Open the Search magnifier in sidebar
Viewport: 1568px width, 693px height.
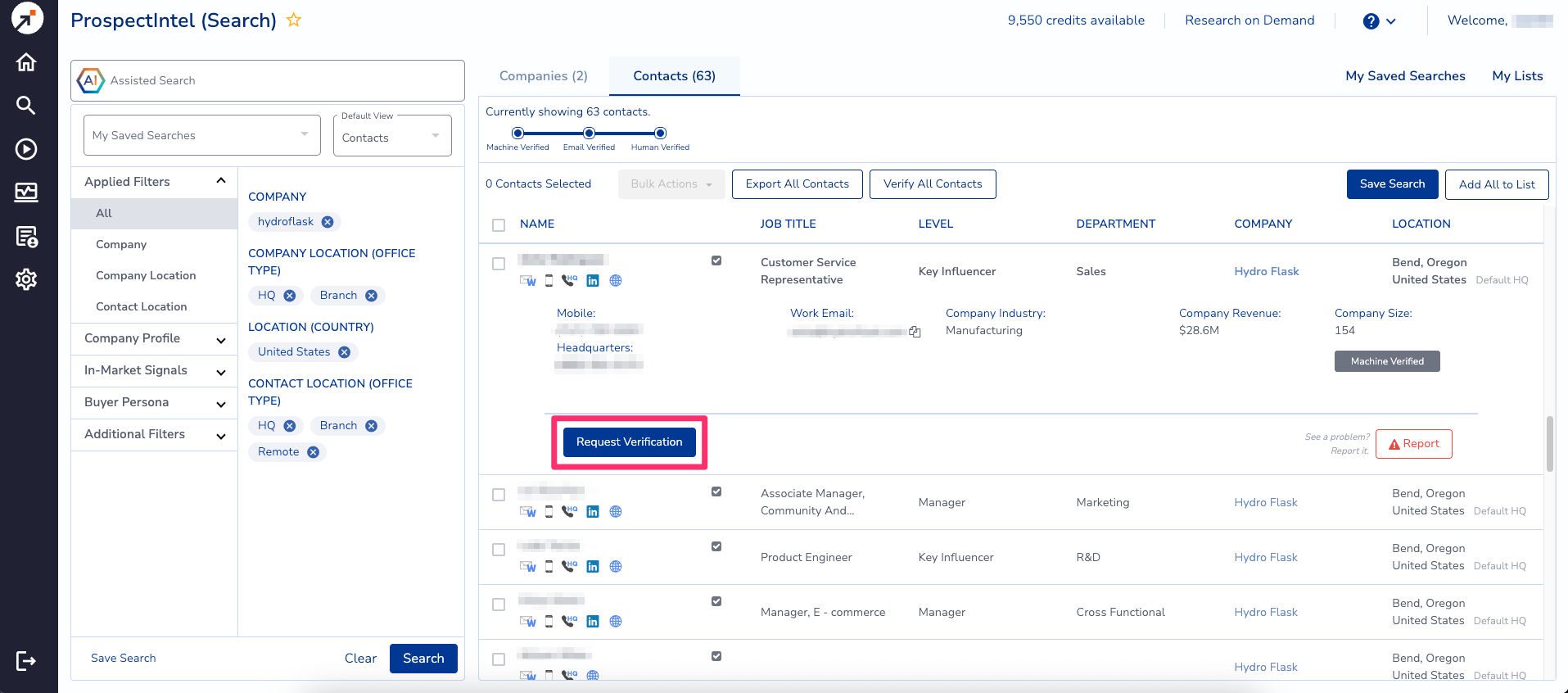(26, 105)
